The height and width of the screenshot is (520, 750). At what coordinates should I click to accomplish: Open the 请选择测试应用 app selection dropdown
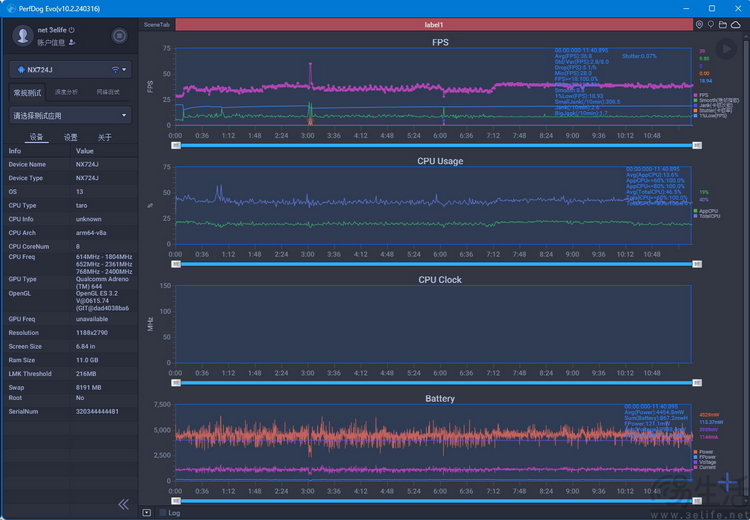(x=70, y=115)
